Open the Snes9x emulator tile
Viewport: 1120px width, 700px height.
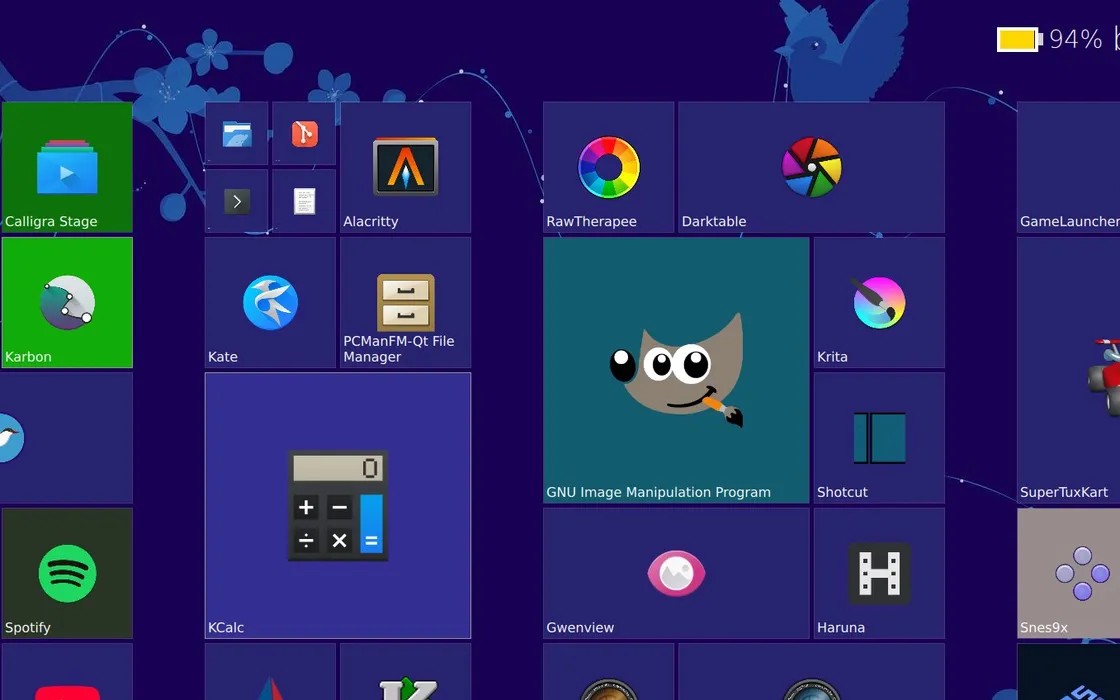1068,572
